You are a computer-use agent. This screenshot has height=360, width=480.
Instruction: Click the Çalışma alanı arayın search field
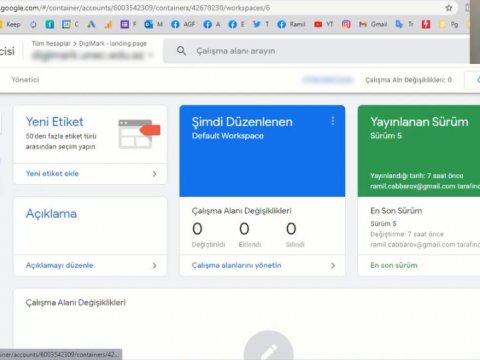pos(317,51)
